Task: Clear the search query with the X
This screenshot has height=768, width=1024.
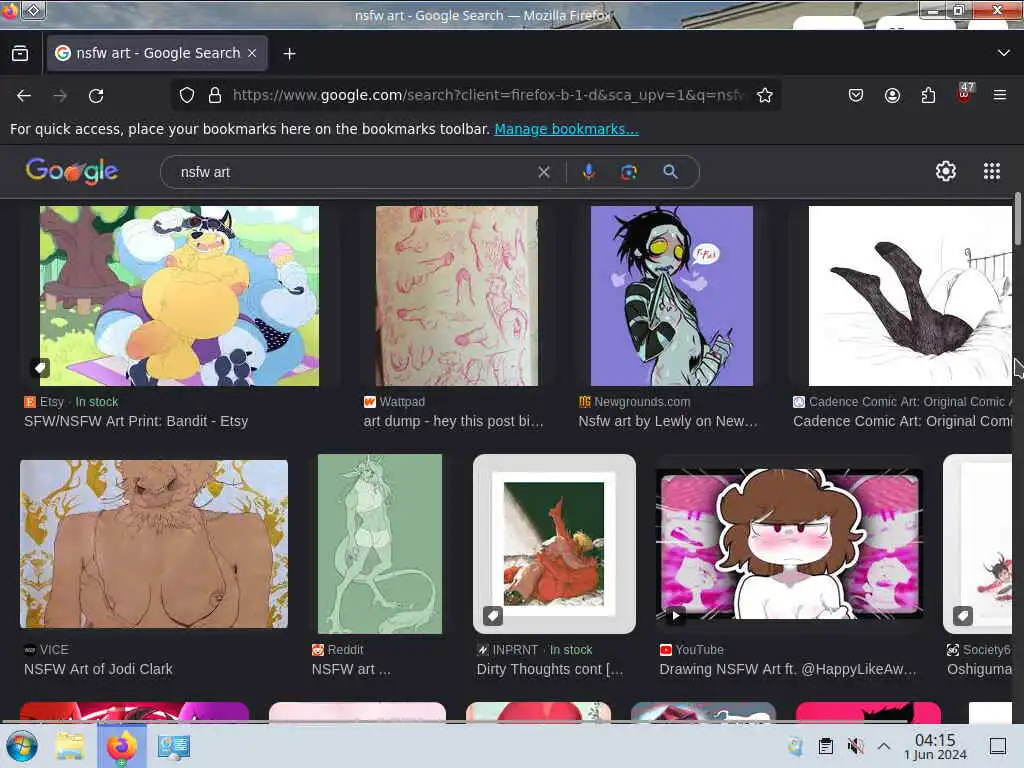Action: [543, 172]
